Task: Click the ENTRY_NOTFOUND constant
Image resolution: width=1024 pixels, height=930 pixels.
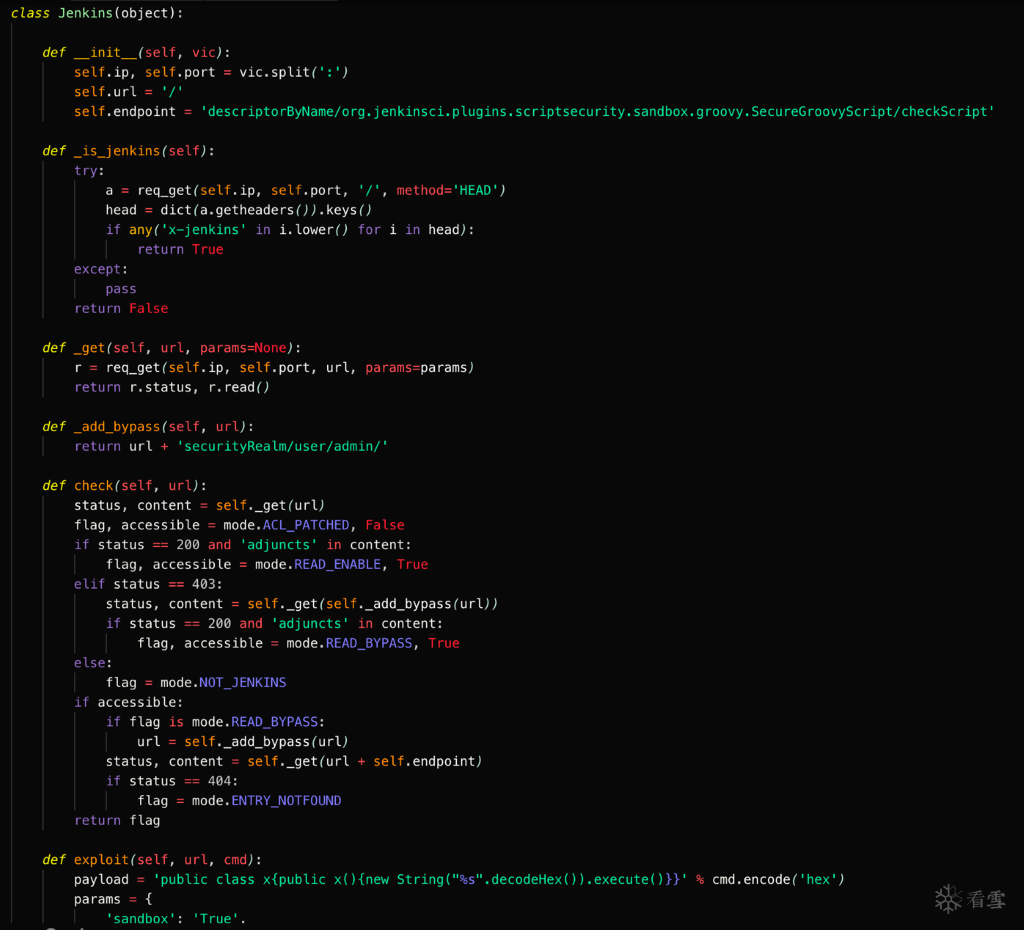Action: click(x=286, y=801)
